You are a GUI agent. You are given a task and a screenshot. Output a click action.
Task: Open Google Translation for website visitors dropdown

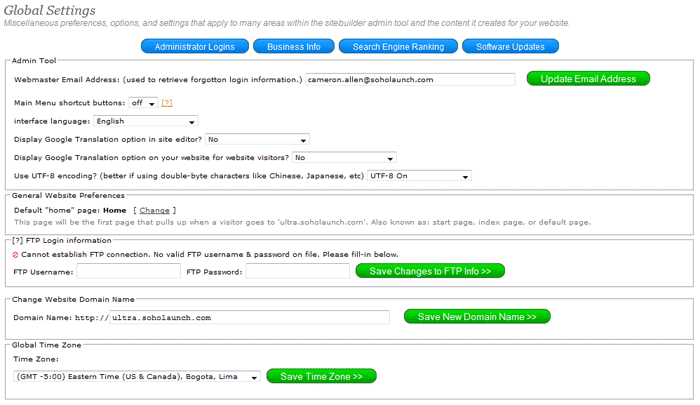[344, 158]
